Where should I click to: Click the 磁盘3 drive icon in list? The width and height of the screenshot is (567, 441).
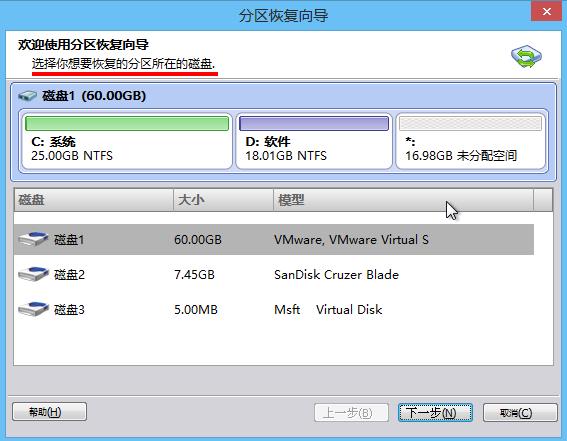coord(33,309)
